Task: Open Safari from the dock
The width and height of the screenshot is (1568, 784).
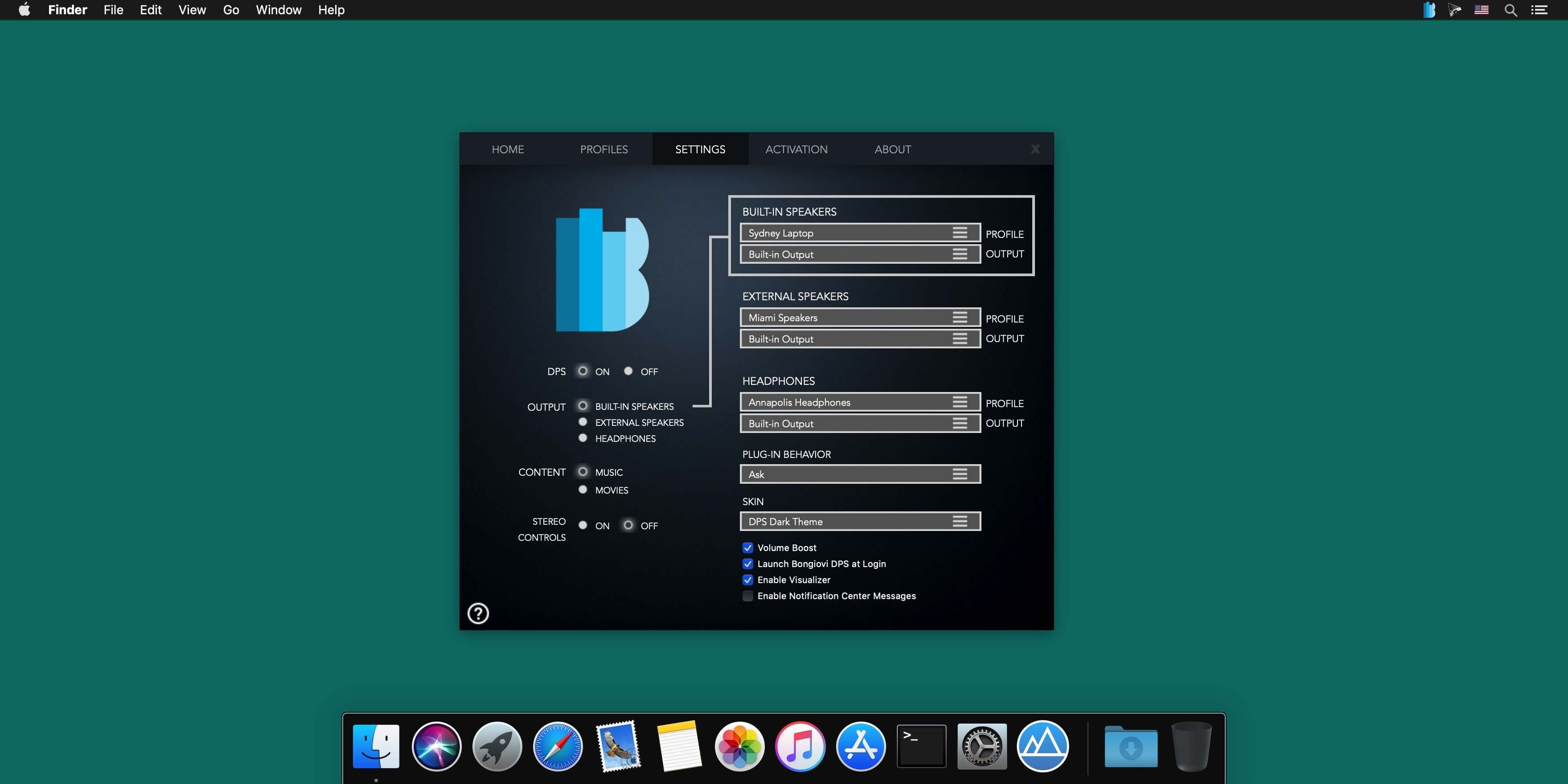Action: click(x=557, y=746)
